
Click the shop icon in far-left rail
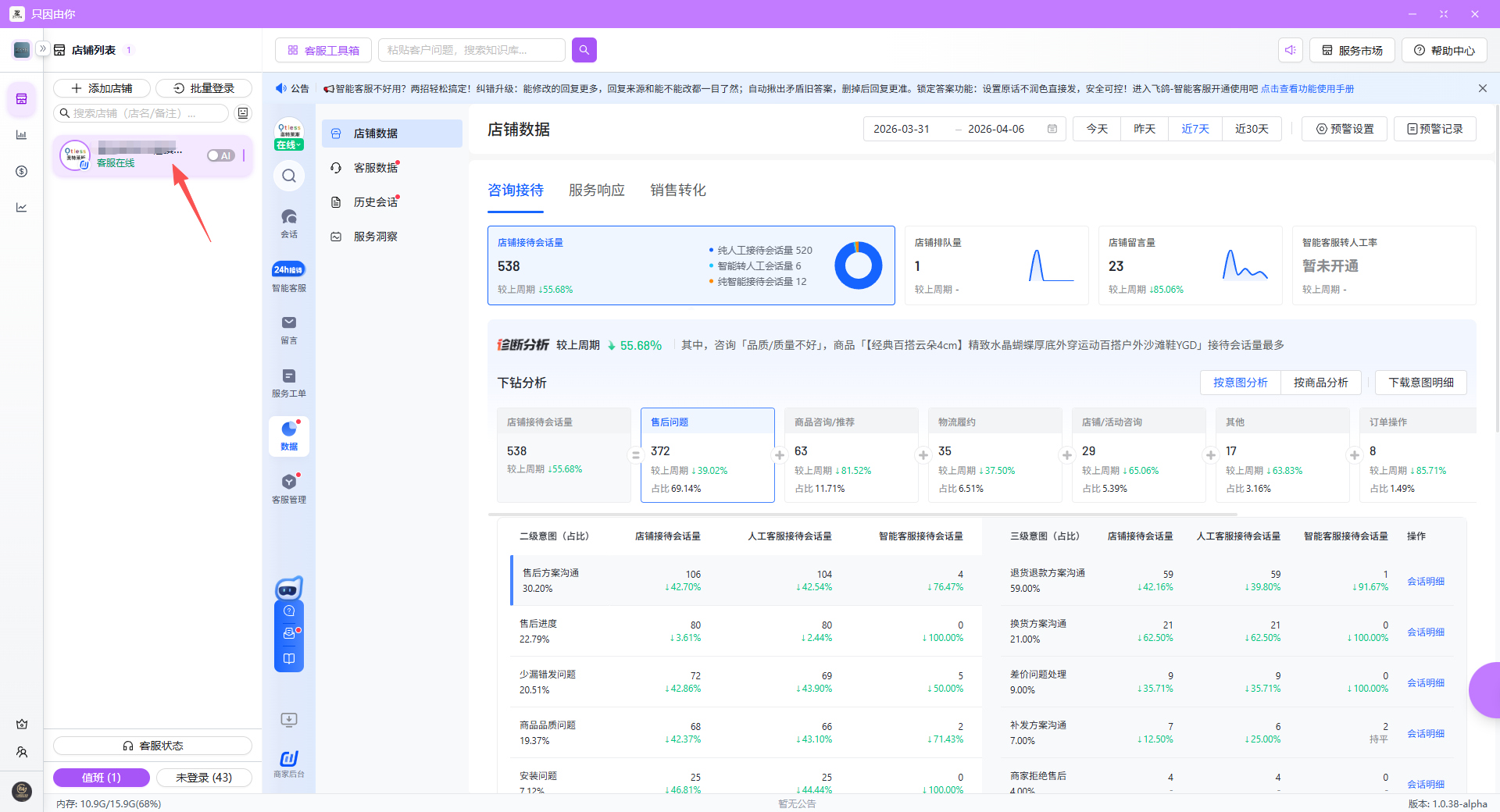21,99
